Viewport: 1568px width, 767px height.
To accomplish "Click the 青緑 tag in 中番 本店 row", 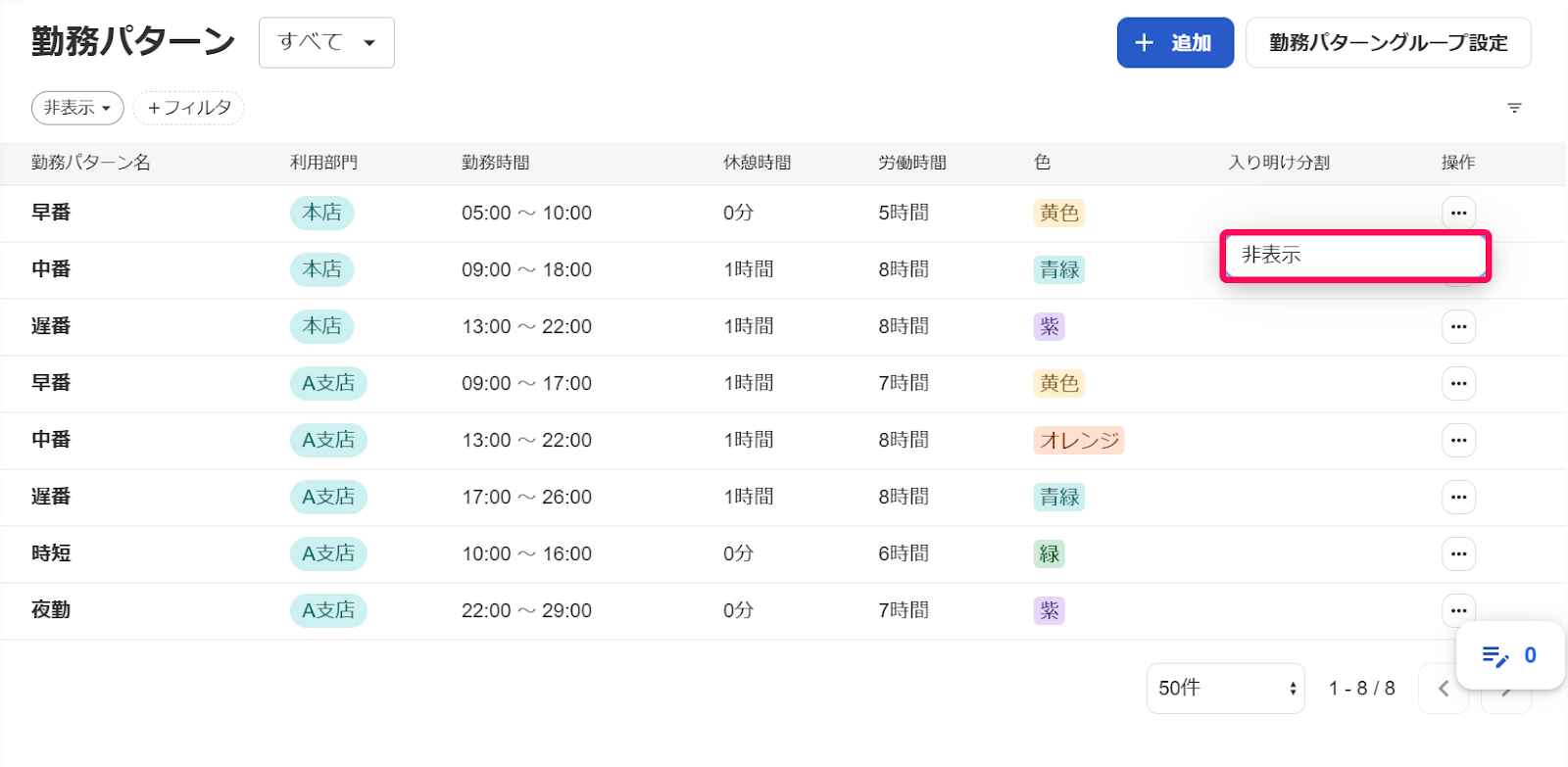I will pyautogui.click(x=1058, y=269).
